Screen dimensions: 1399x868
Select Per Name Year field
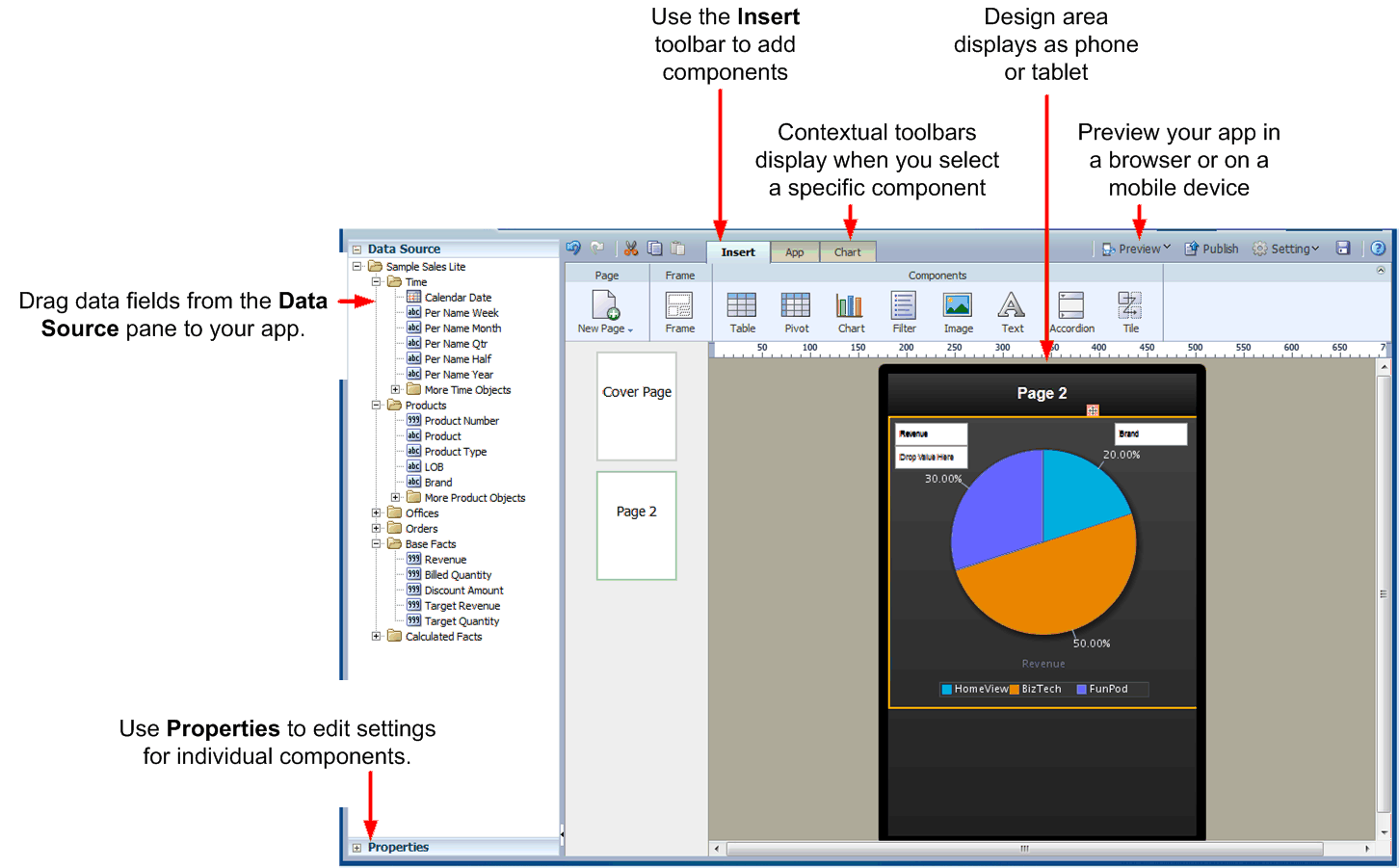(x=459, y=374)
